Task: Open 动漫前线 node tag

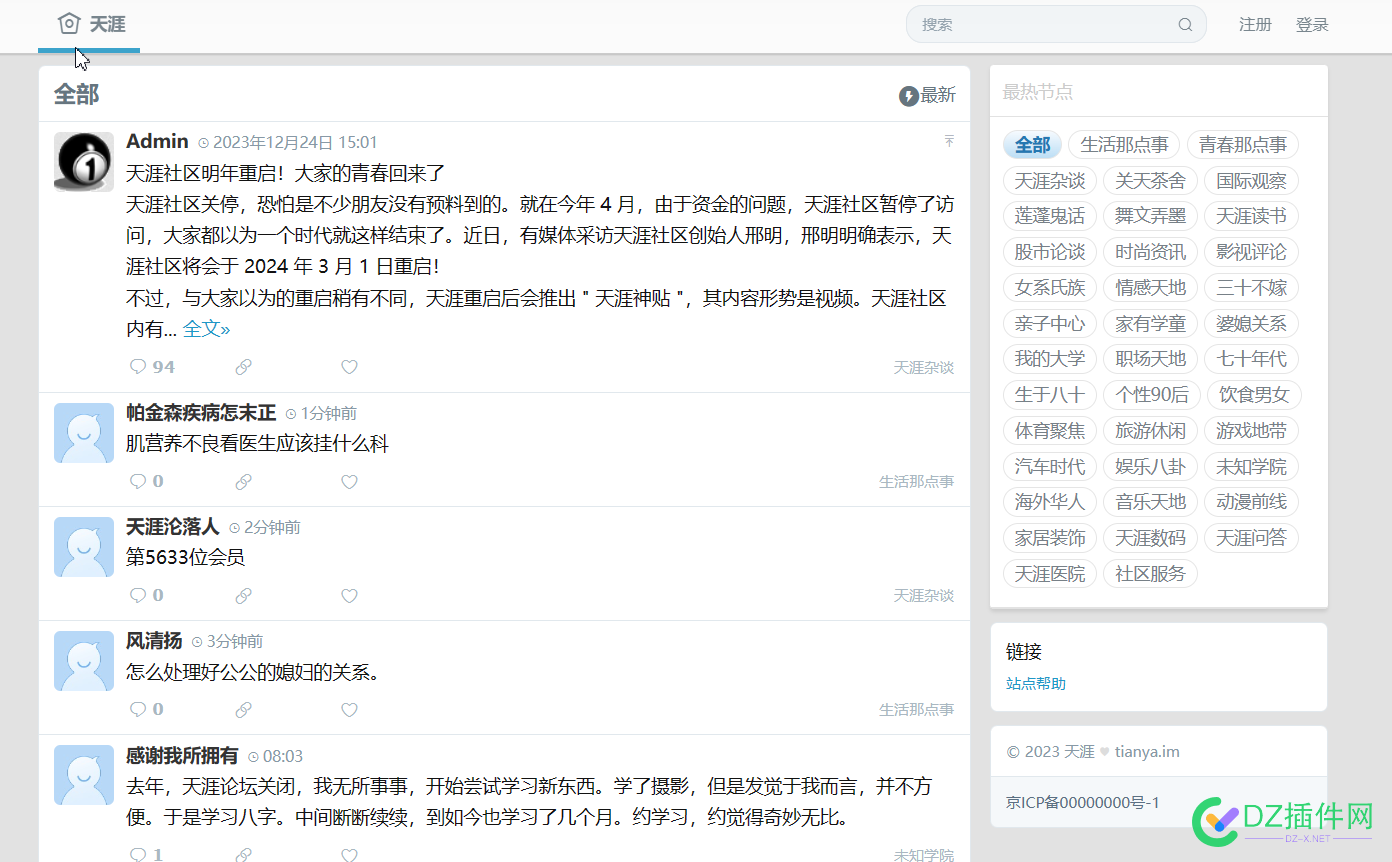Action: (1251, 502)
